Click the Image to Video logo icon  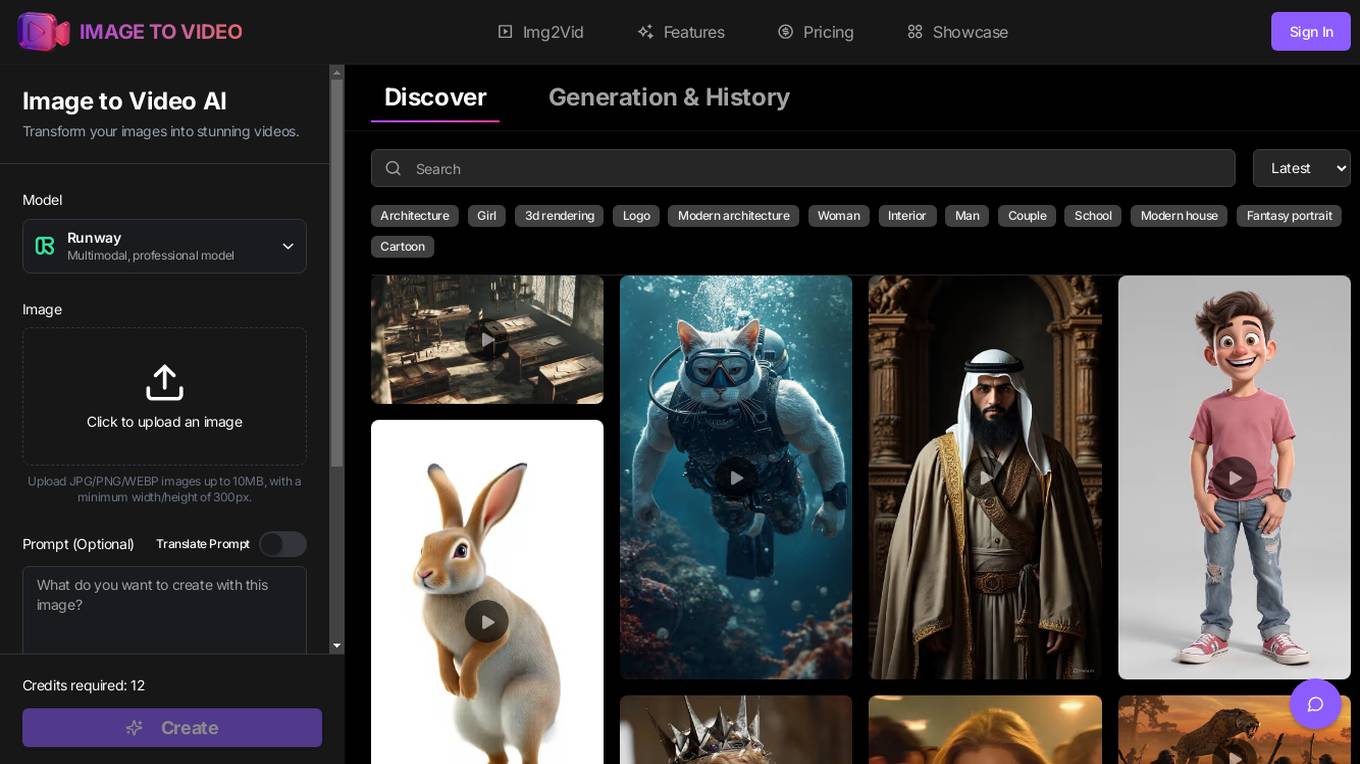point(44,32)
